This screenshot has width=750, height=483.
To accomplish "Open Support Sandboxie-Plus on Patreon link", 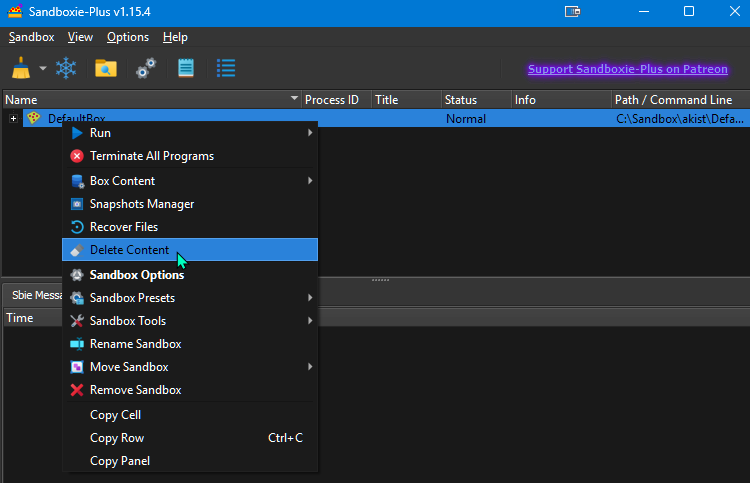I will pos(628,69).
